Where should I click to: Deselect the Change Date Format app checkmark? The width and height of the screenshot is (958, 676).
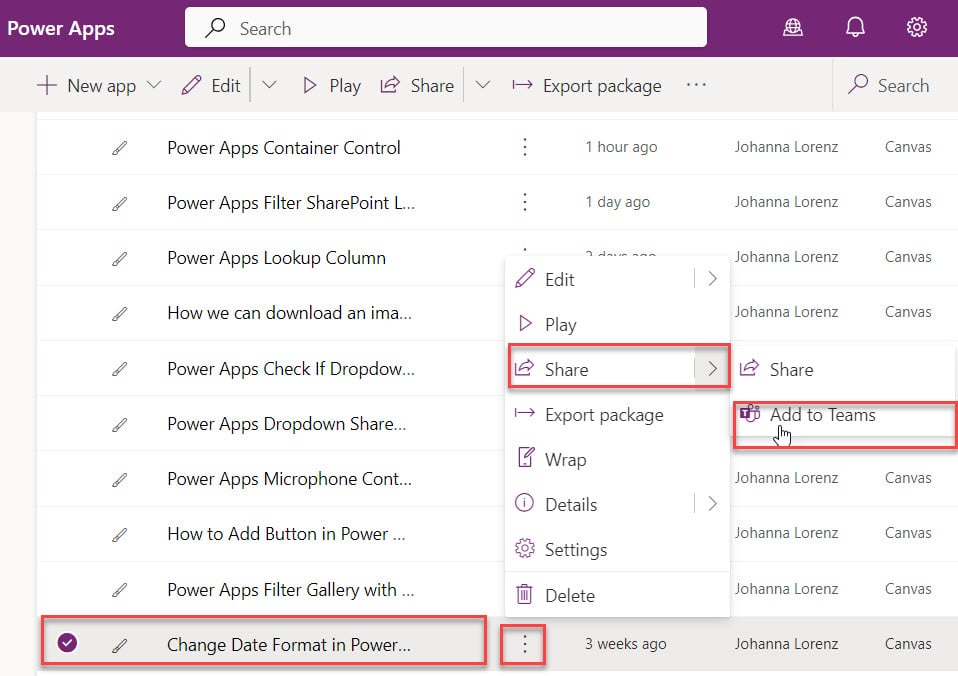click(67, 643)
